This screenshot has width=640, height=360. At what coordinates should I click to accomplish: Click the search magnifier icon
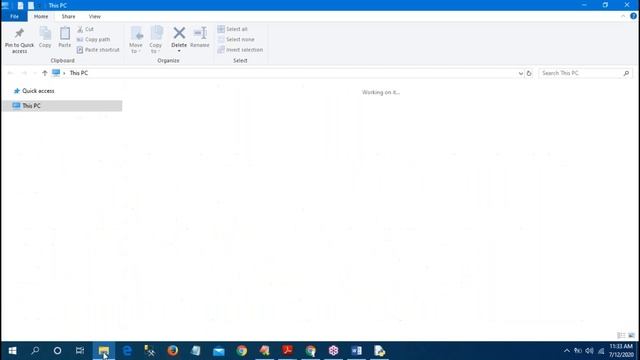click(626, 73)
